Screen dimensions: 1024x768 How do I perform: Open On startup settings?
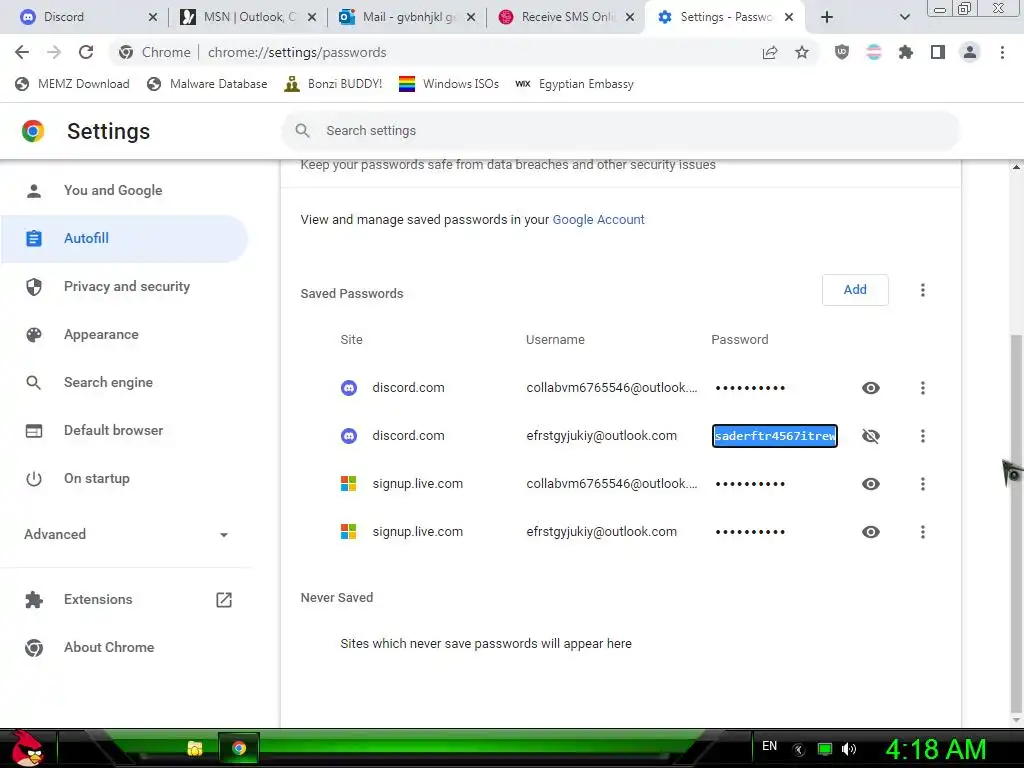pyautogui.click(x=124, y=478)
